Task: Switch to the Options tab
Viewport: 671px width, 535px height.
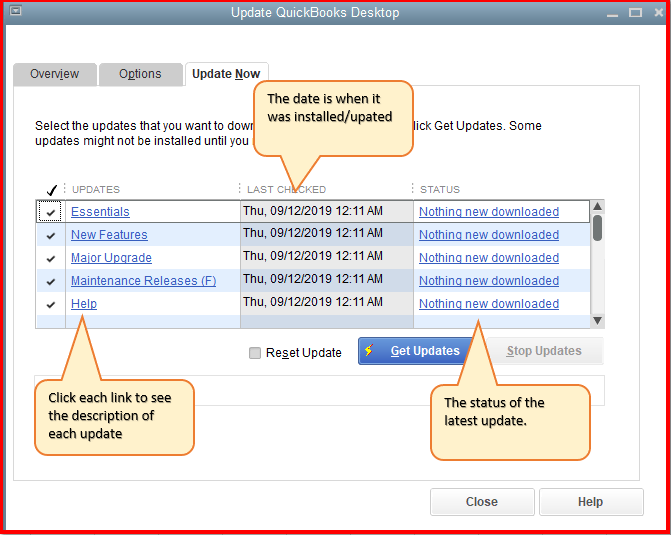Action: [140, 74]
